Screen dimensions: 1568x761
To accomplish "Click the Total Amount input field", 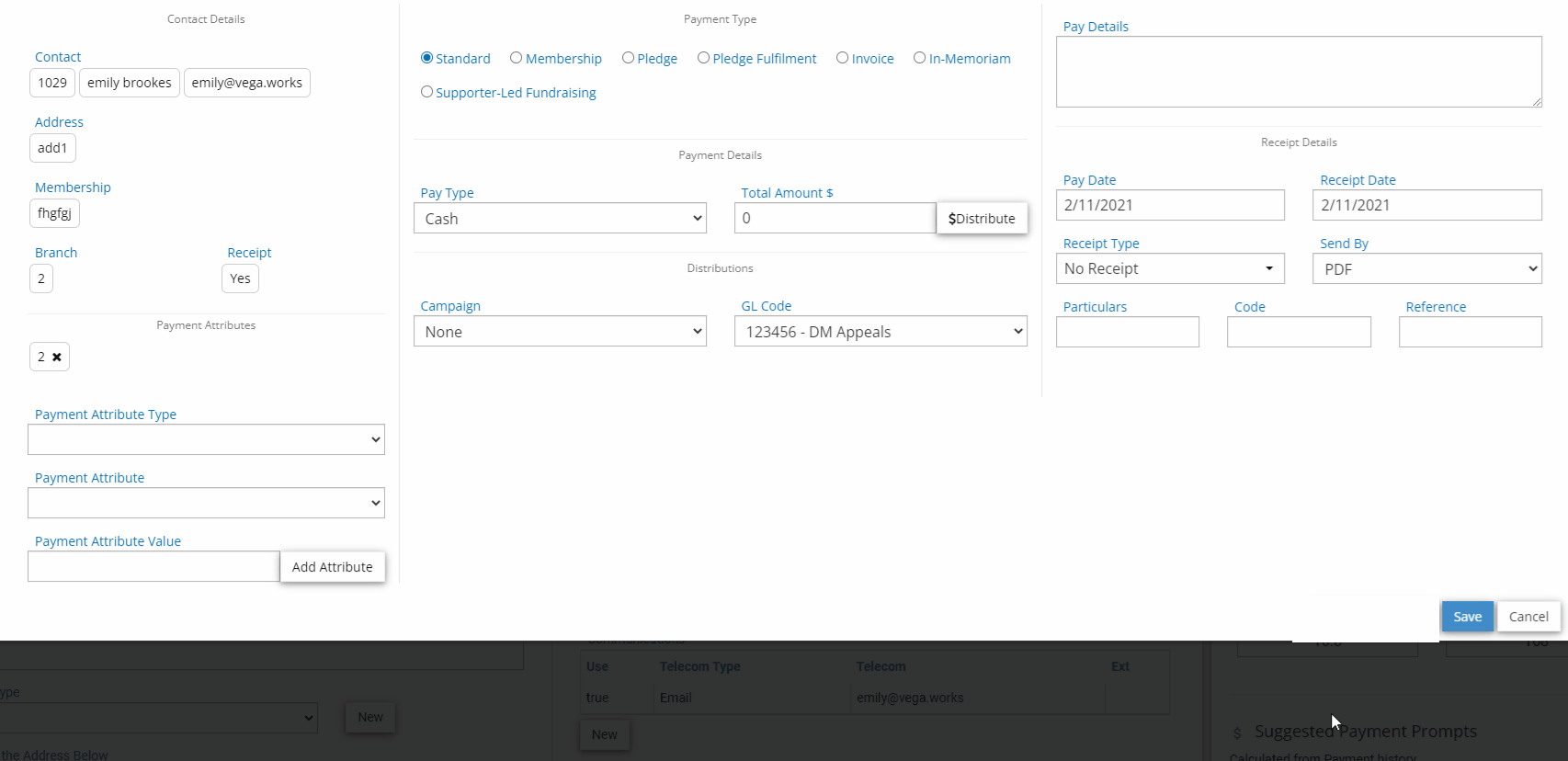I will (x=835, y=218).
